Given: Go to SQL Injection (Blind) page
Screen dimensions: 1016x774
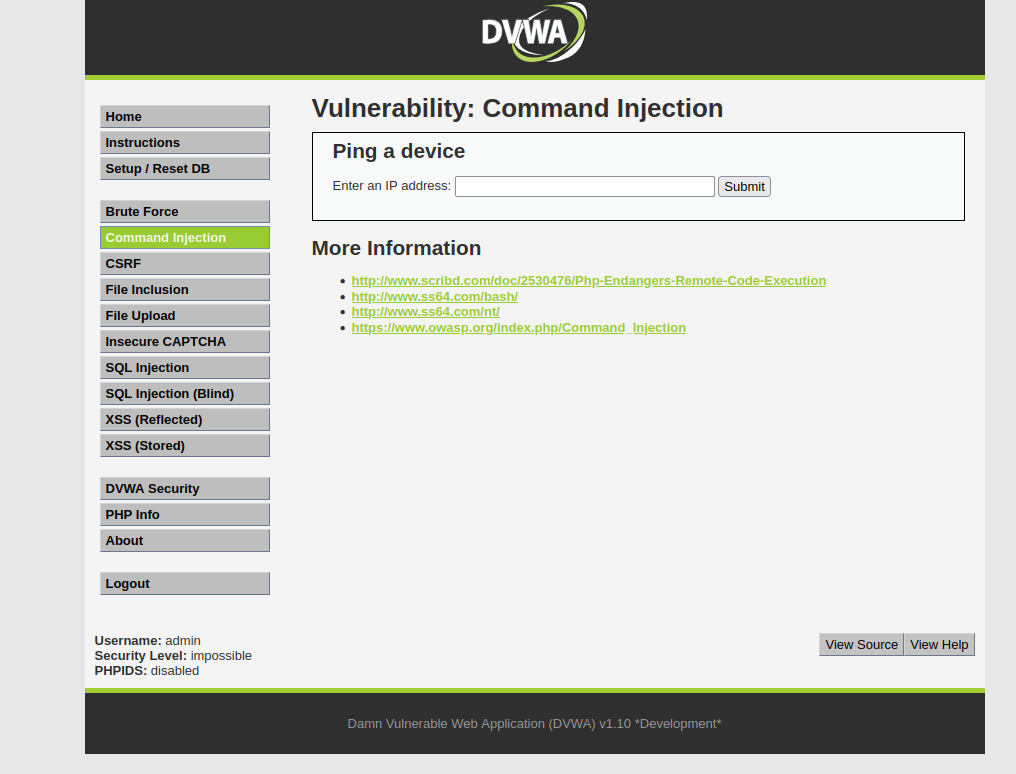Looking at the screenshot, I should (x=185, y=393).
